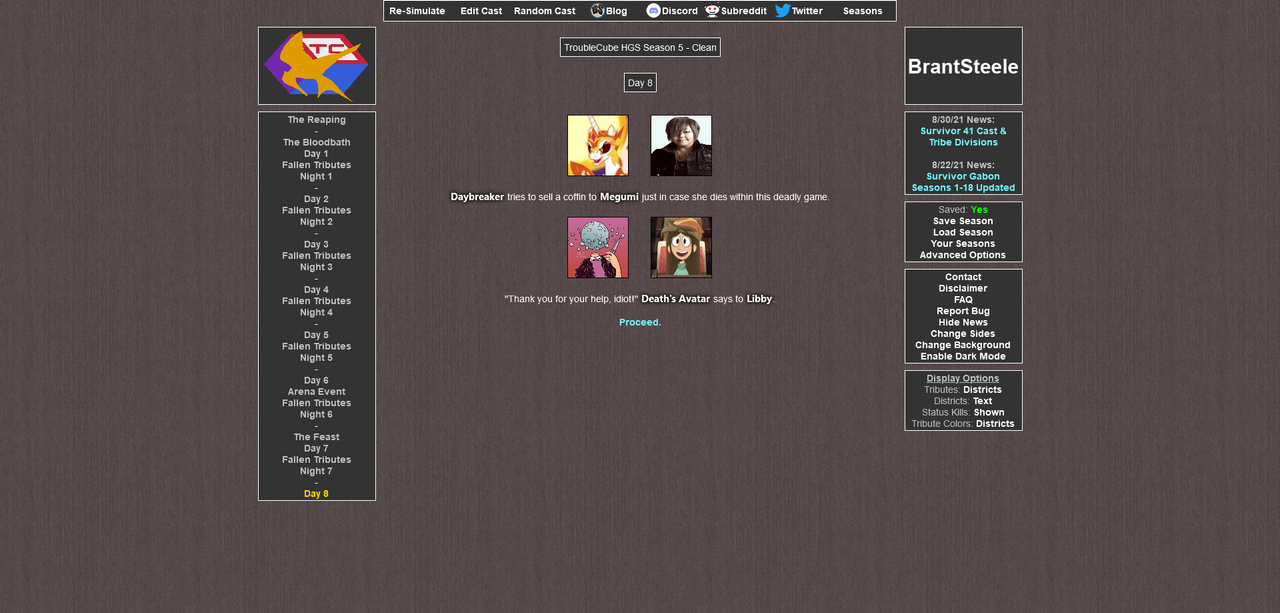Jump to Night 2 in sidebar
1280x613 pixels.
click(316, 222)
